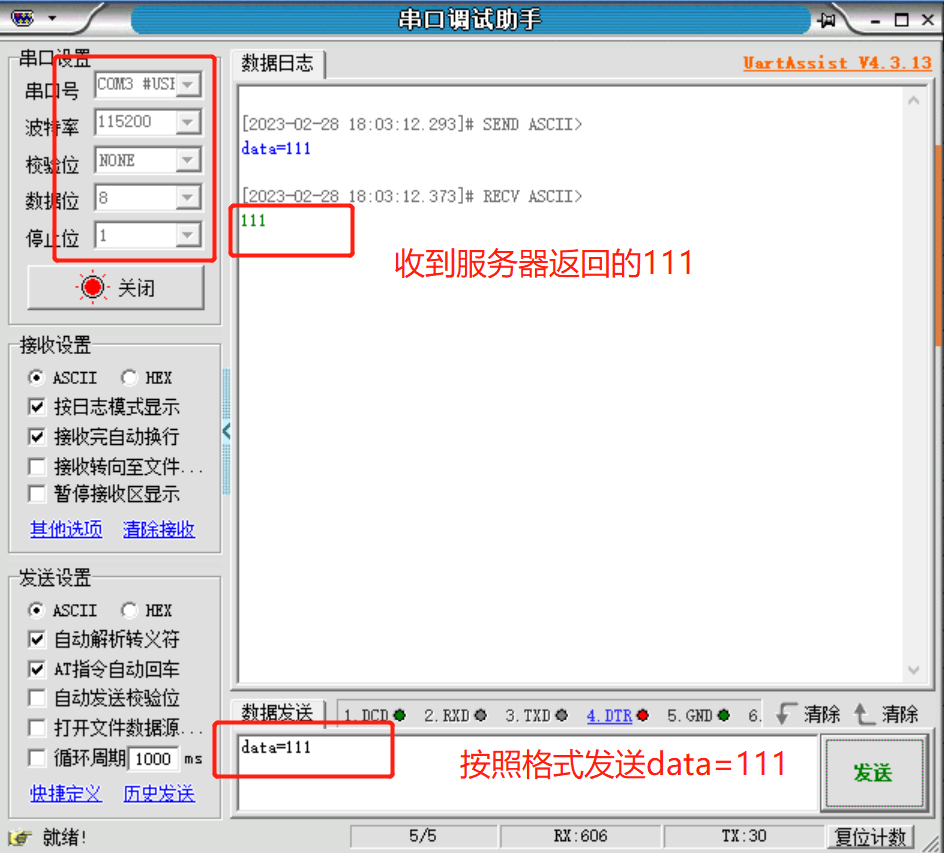This screenshot has height=853, width=944.
Task: Click the green Send button (发送)
Action: pyautogui.click(x=874, y=772)
